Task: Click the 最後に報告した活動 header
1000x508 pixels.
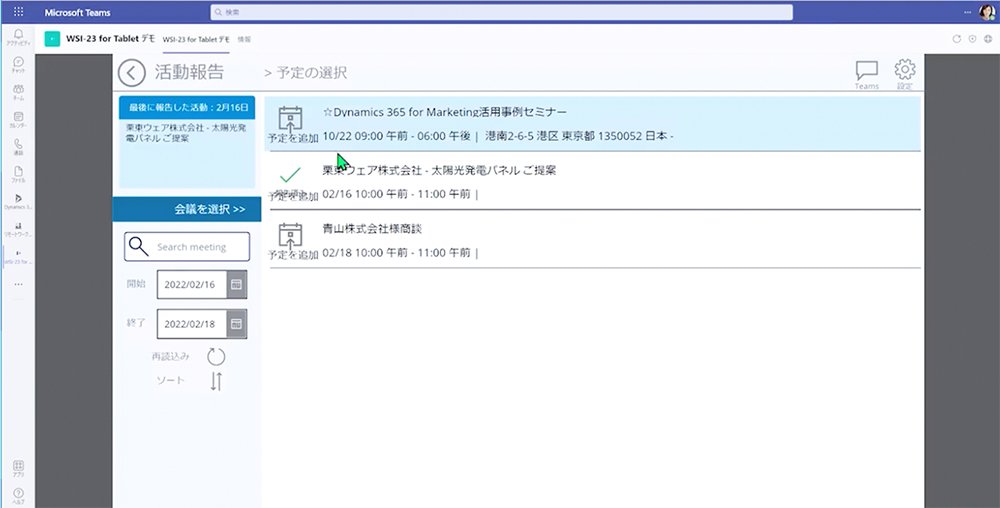Action: 187,108
